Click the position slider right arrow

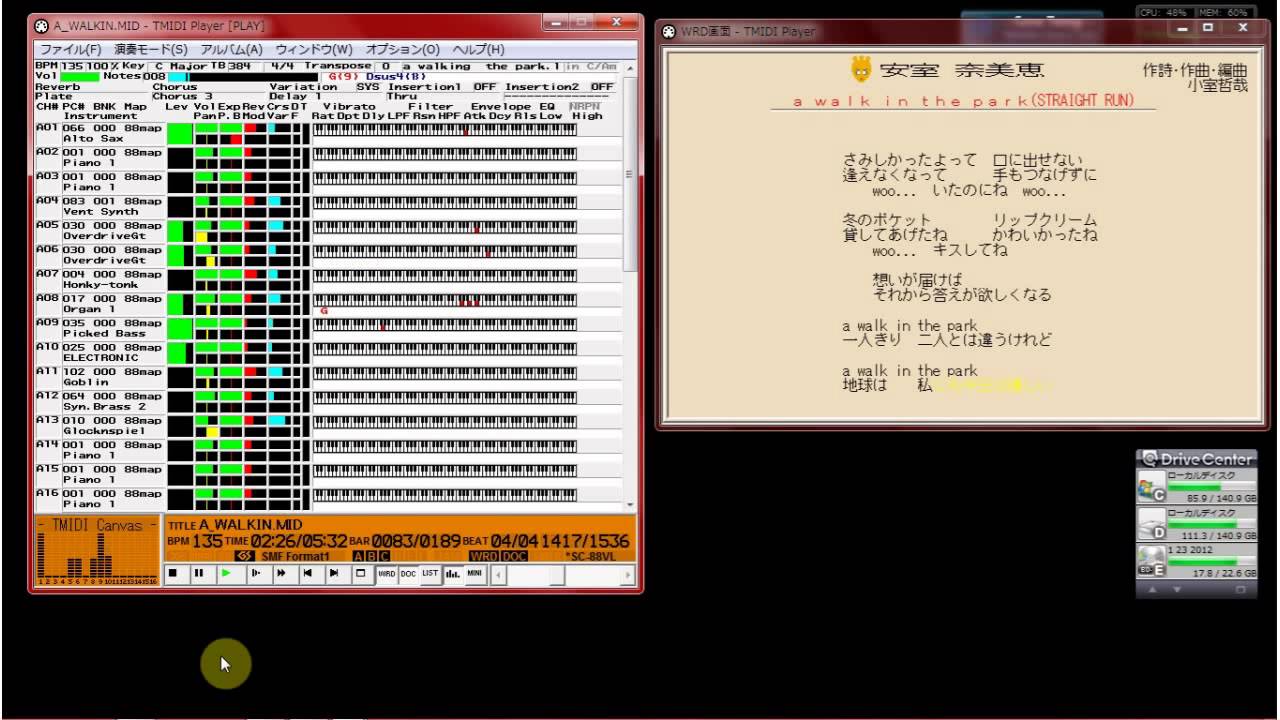coord(628,574)
